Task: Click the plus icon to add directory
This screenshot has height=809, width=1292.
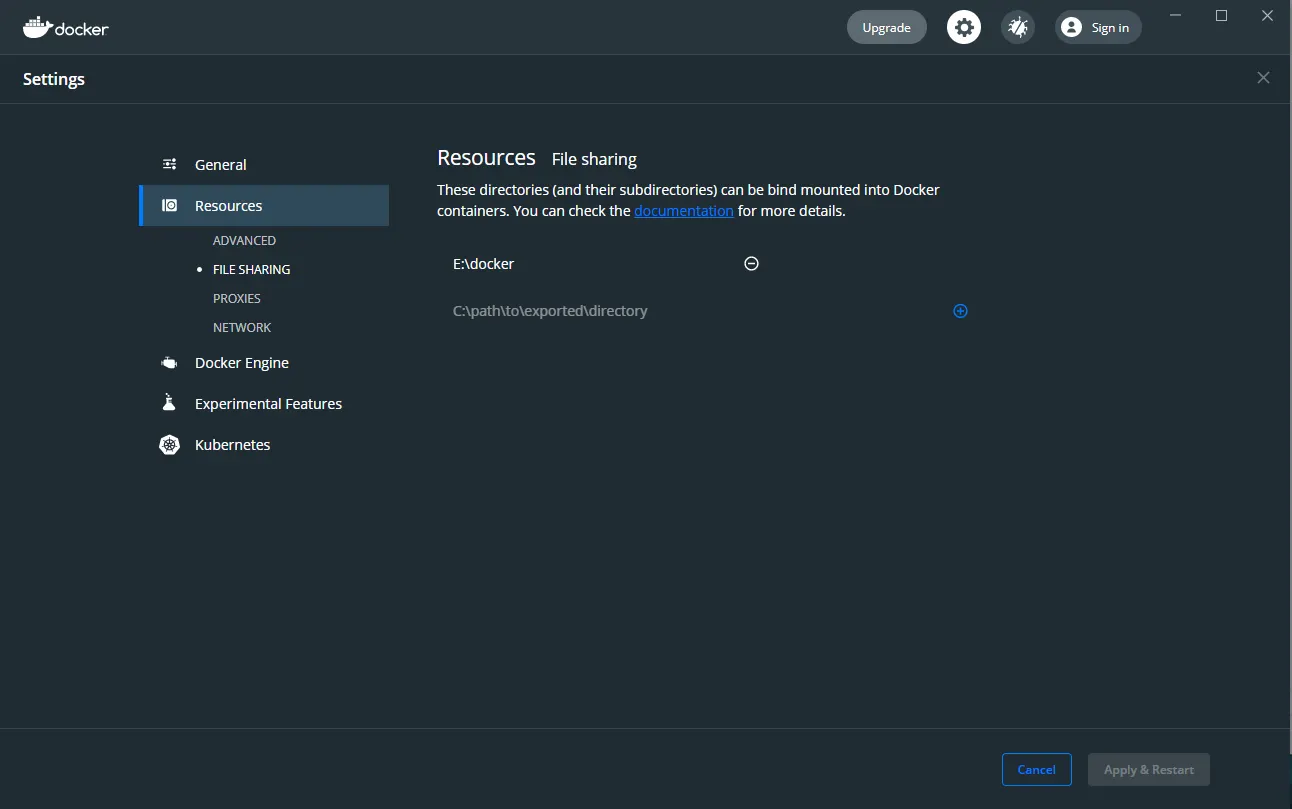Action: point(960,311)
